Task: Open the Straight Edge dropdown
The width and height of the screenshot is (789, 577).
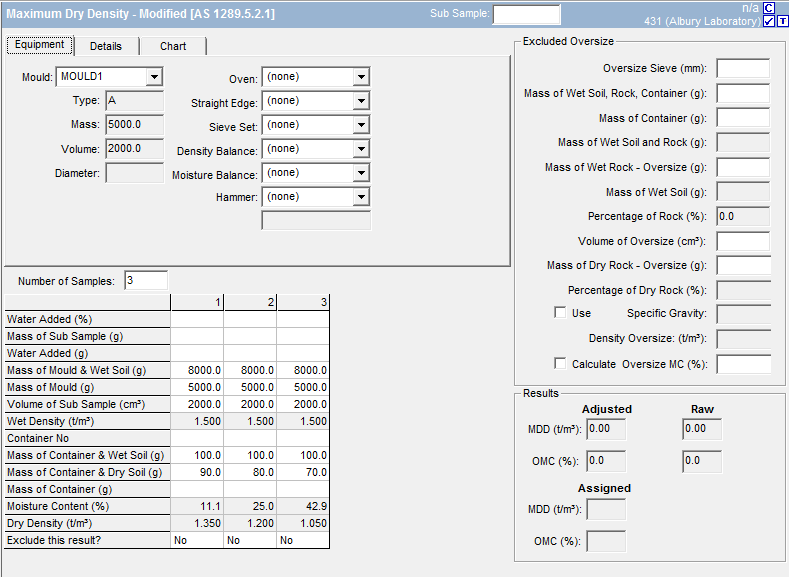Action: point(361,101)
